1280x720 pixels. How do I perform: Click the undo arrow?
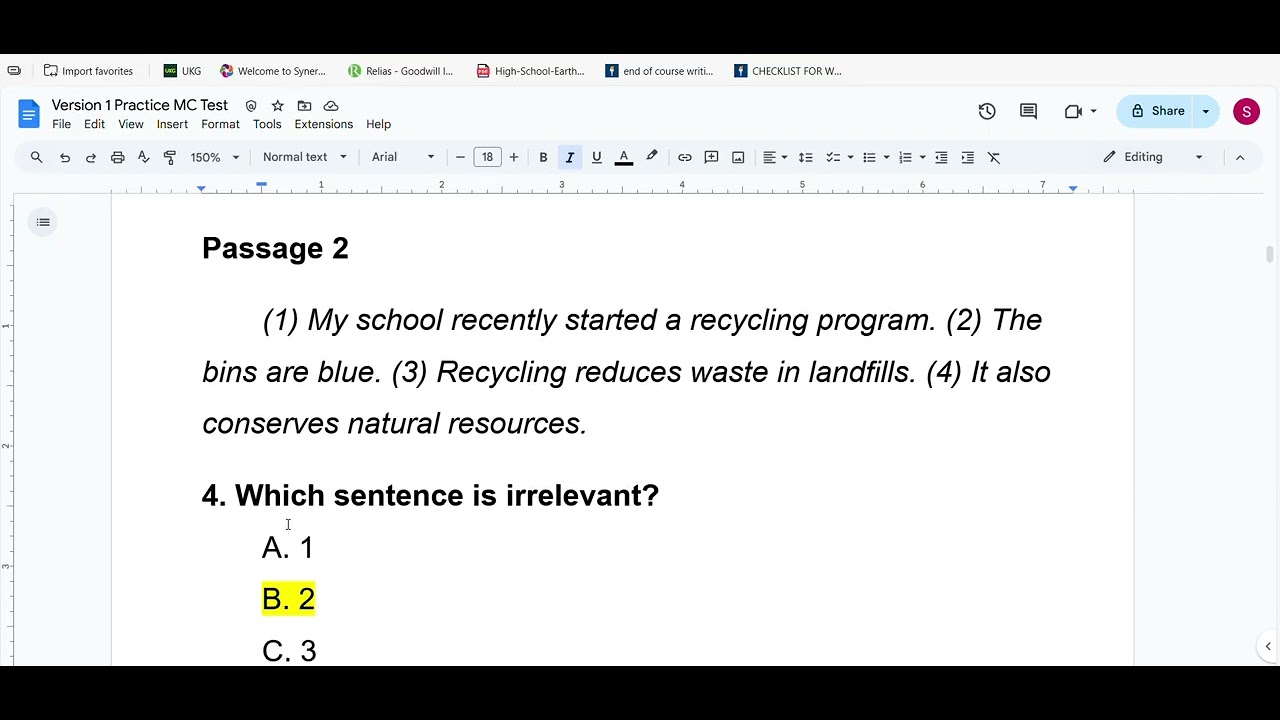(x=65, y=157)
